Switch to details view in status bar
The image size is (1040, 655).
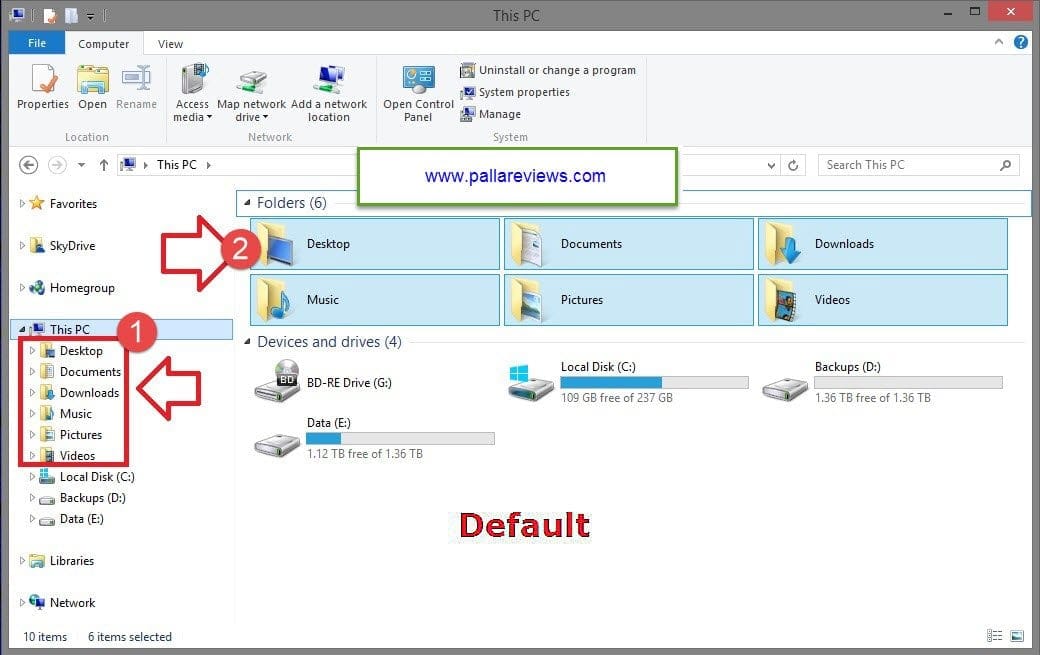click(x=994, y=636)
